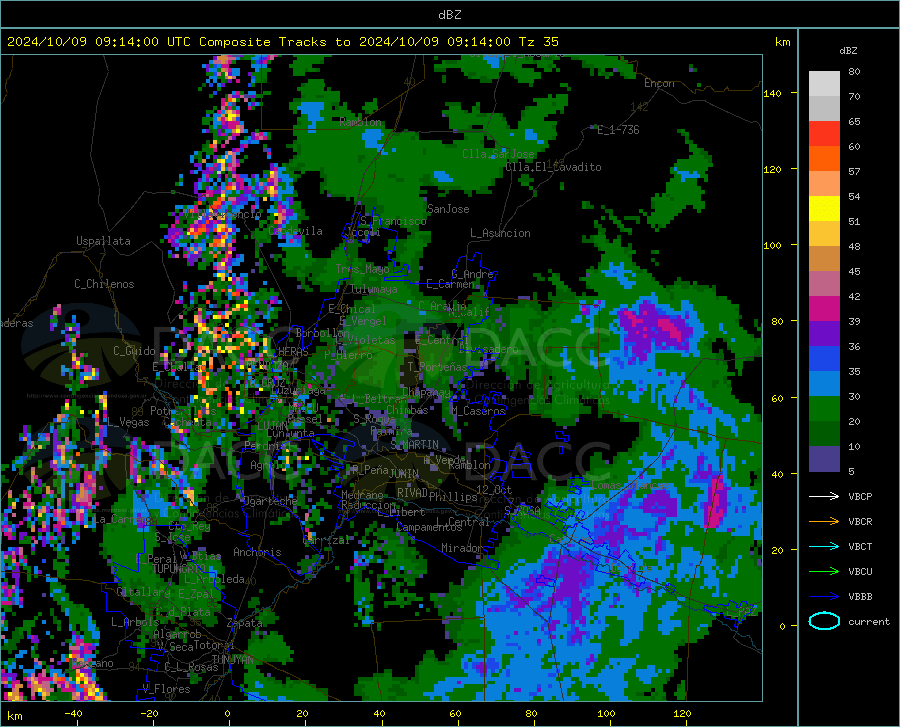Select the white 70 dBZ color swatch
The image size is (900, 727).
(824, 84)
